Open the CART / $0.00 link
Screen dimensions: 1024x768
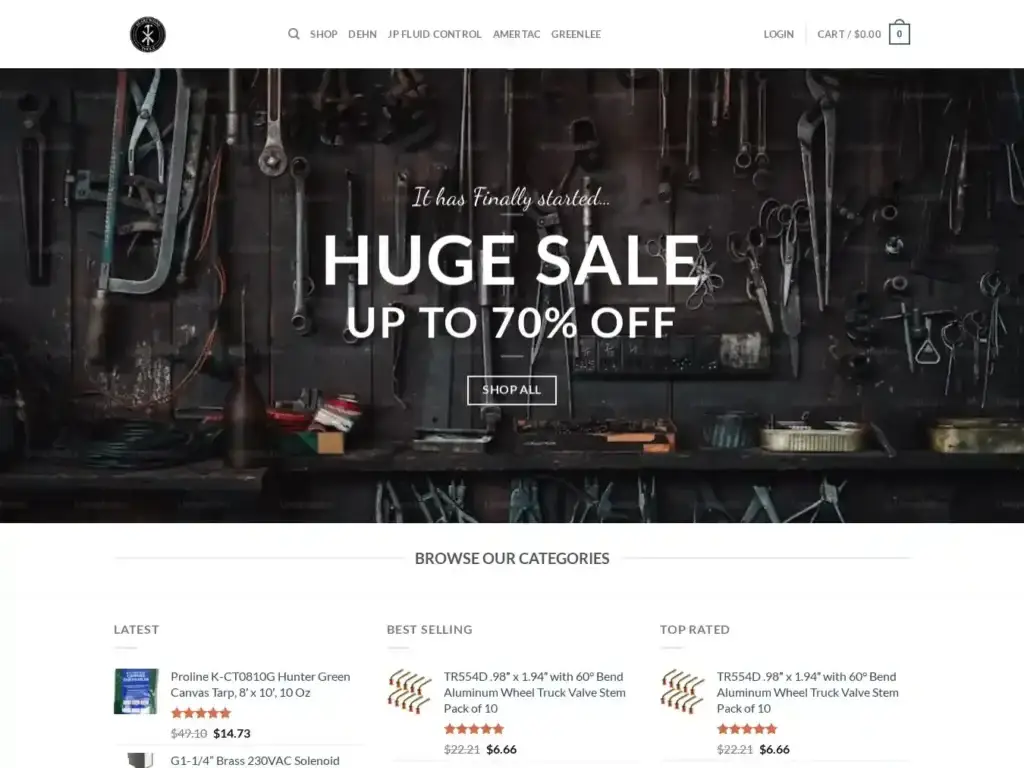[x=849, y=34]
